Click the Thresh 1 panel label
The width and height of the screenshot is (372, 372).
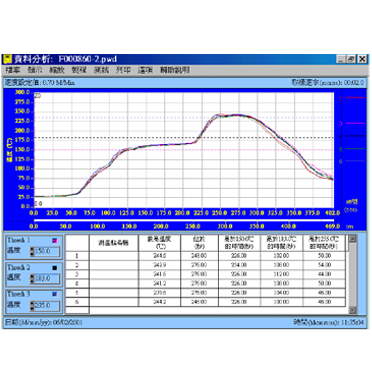pyautogui.click(x=19, y=240)
